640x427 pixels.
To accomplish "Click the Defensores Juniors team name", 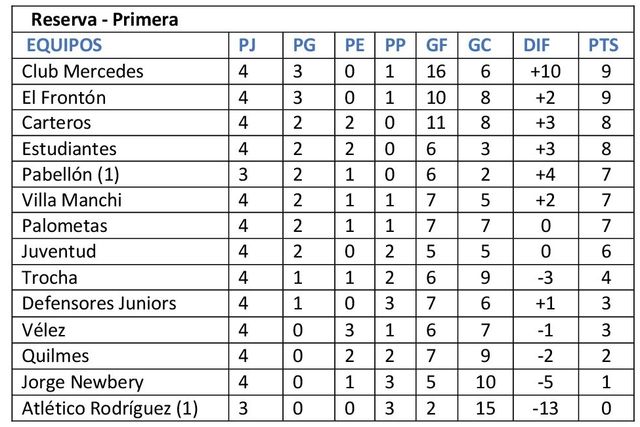I will click(99, 303).
